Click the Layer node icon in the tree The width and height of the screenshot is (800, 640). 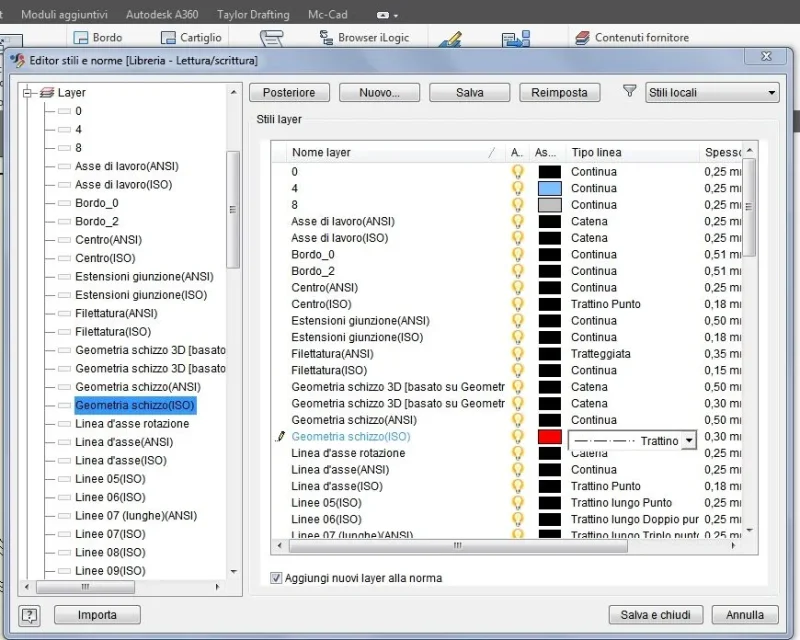pyautogui.click(x=47, y=92)
